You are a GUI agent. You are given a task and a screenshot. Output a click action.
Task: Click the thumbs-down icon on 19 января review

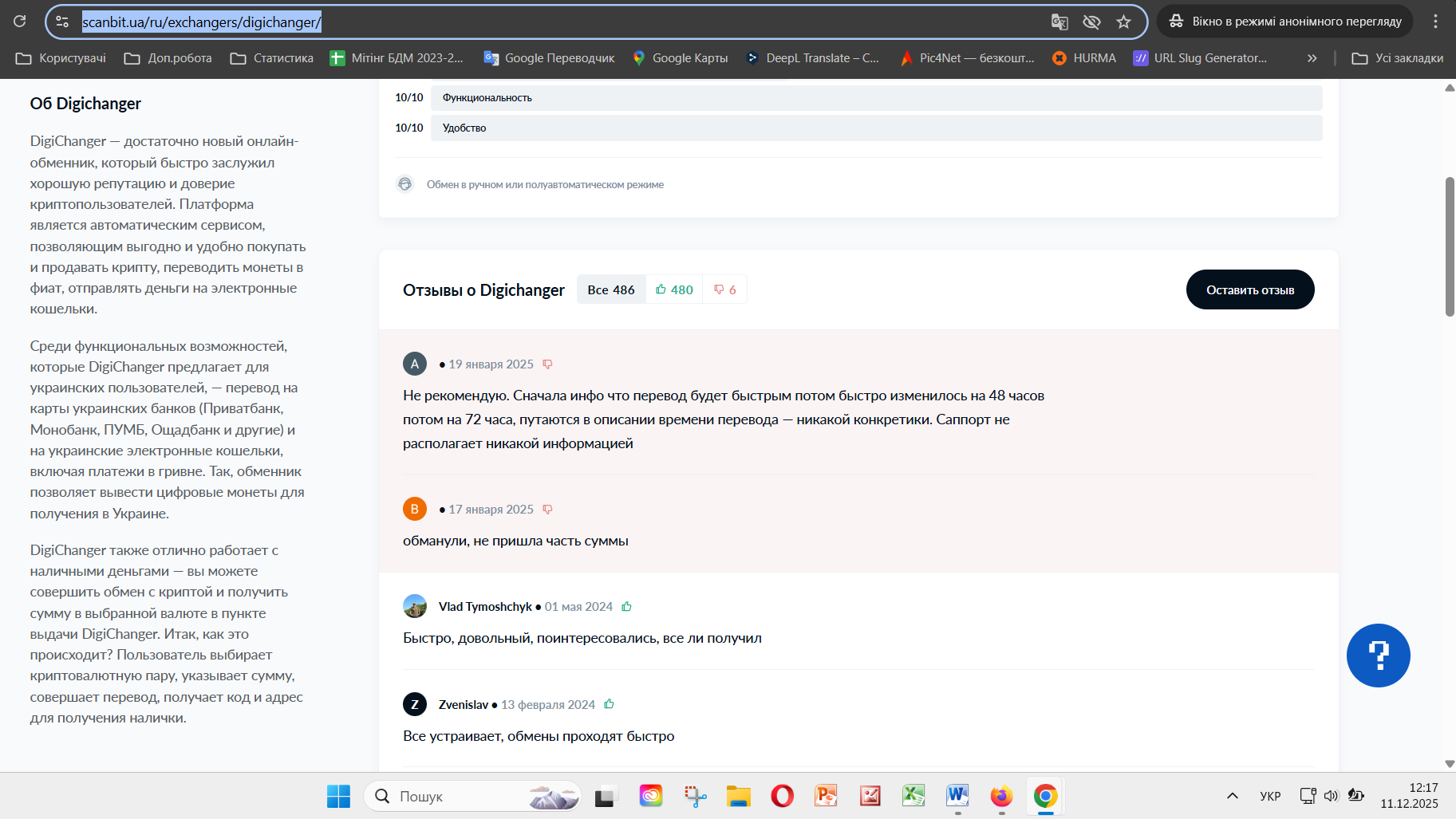tap(547, 364)
